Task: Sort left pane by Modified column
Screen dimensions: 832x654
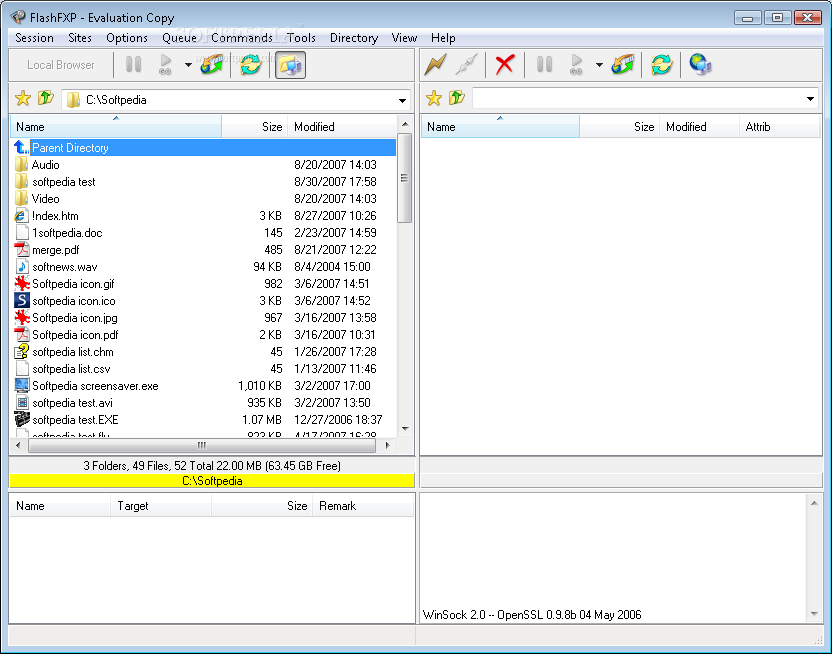Action: point(342,127)
